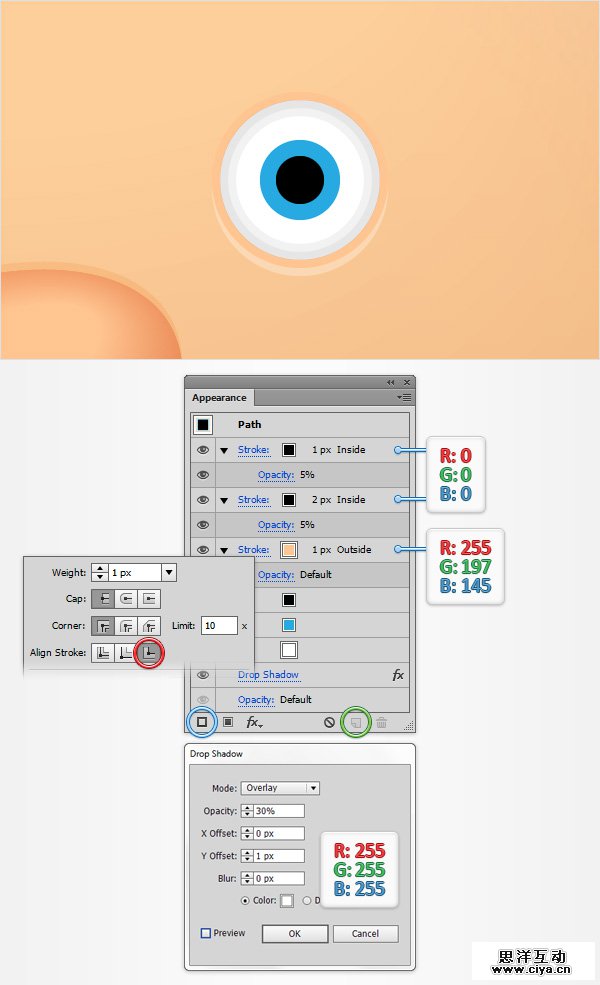Screen dimensions: 600x985
Task: Open the Appearance panel flyout menu
Action: [x=403, y=397]
